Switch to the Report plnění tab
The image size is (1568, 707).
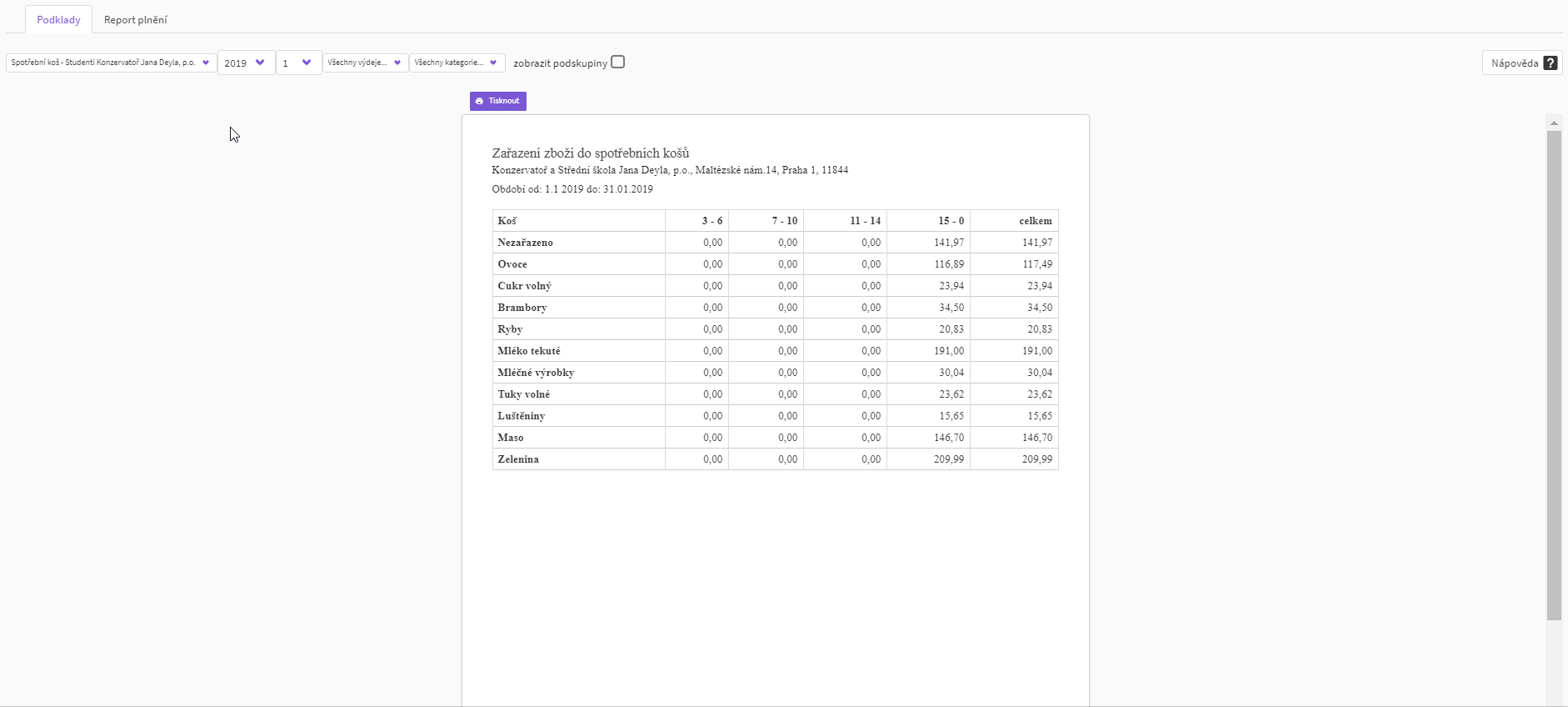tap(136, 20)
